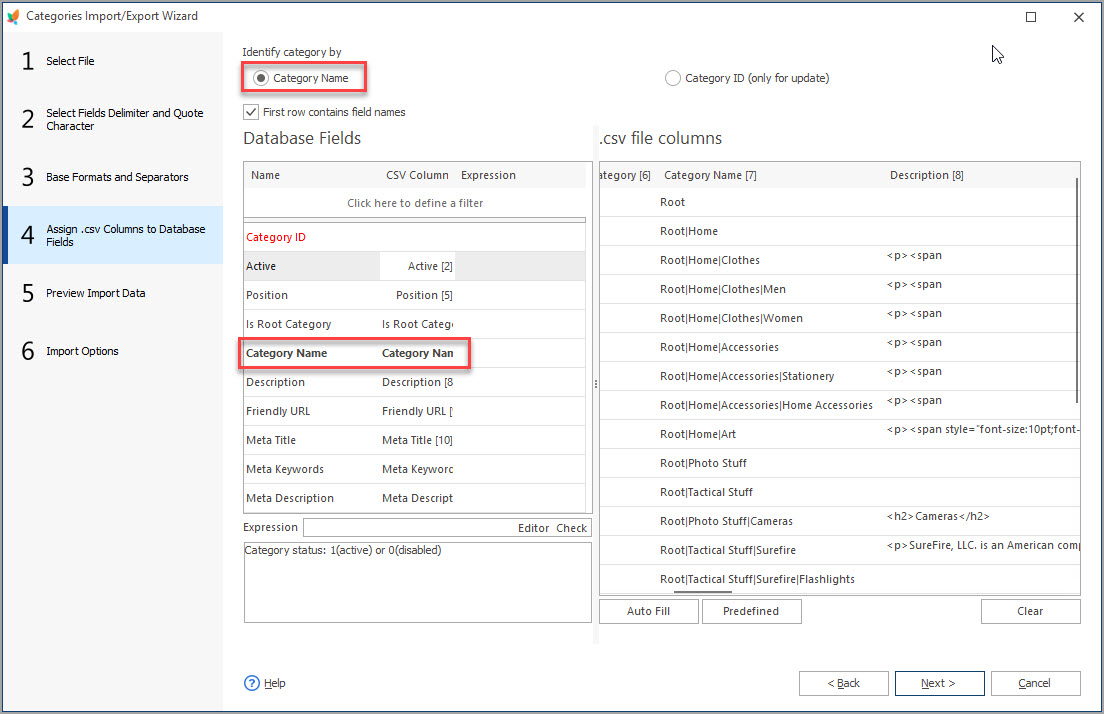The image size is (1104, 714).
Task: Click the CSV Column header
Action: pos(417,175)
